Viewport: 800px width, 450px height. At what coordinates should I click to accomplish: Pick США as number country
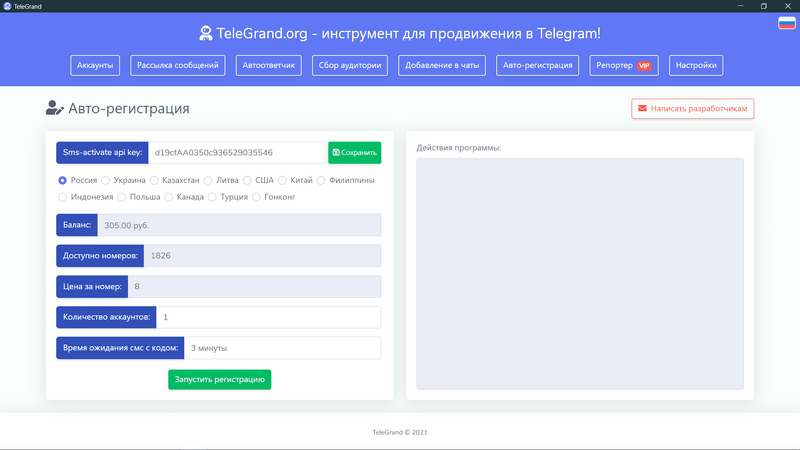click(x=247, y=180)
